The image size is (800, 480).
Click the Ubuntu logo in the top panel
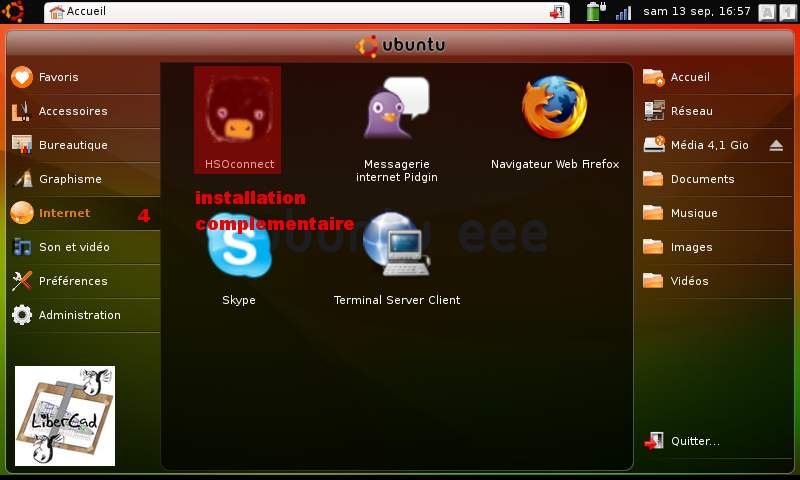click(13, 11)
